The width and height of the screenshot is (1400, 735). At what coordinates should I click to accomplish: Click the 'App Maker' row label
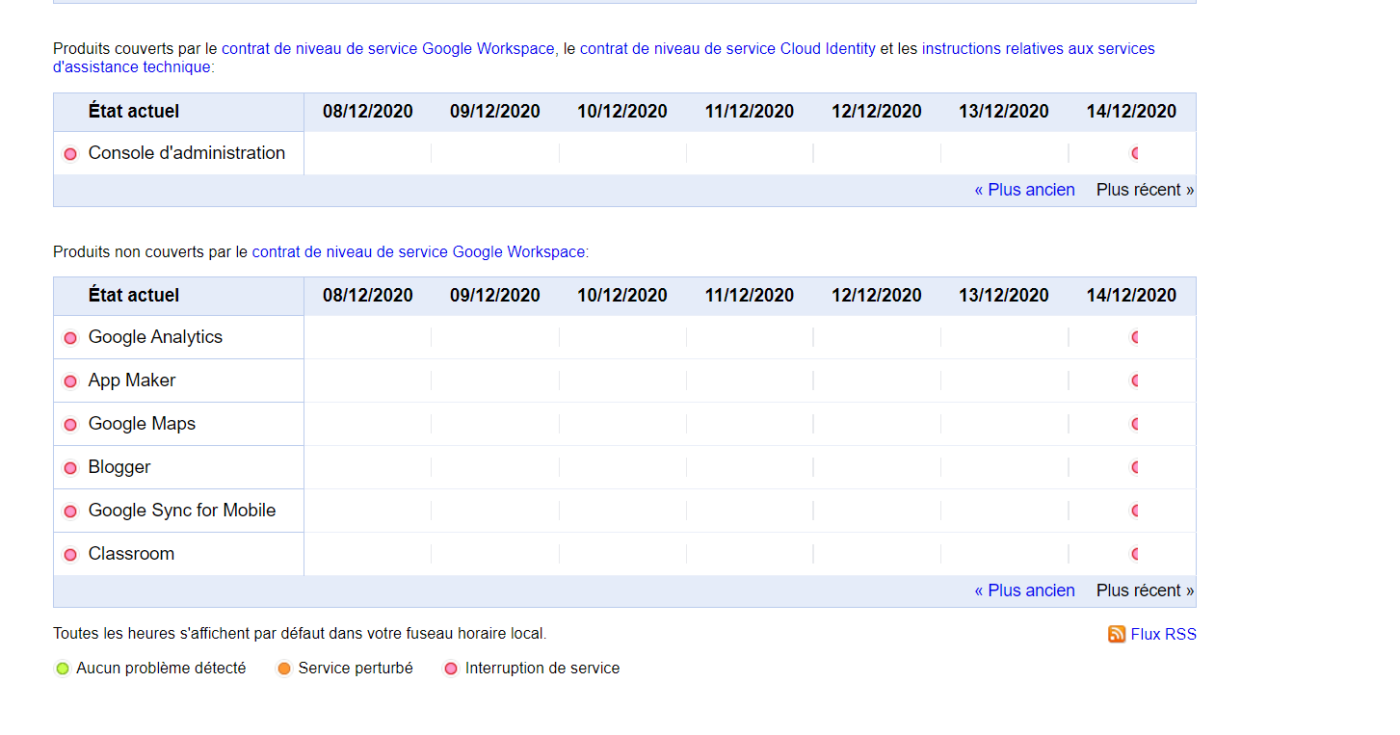coord(132,380)
